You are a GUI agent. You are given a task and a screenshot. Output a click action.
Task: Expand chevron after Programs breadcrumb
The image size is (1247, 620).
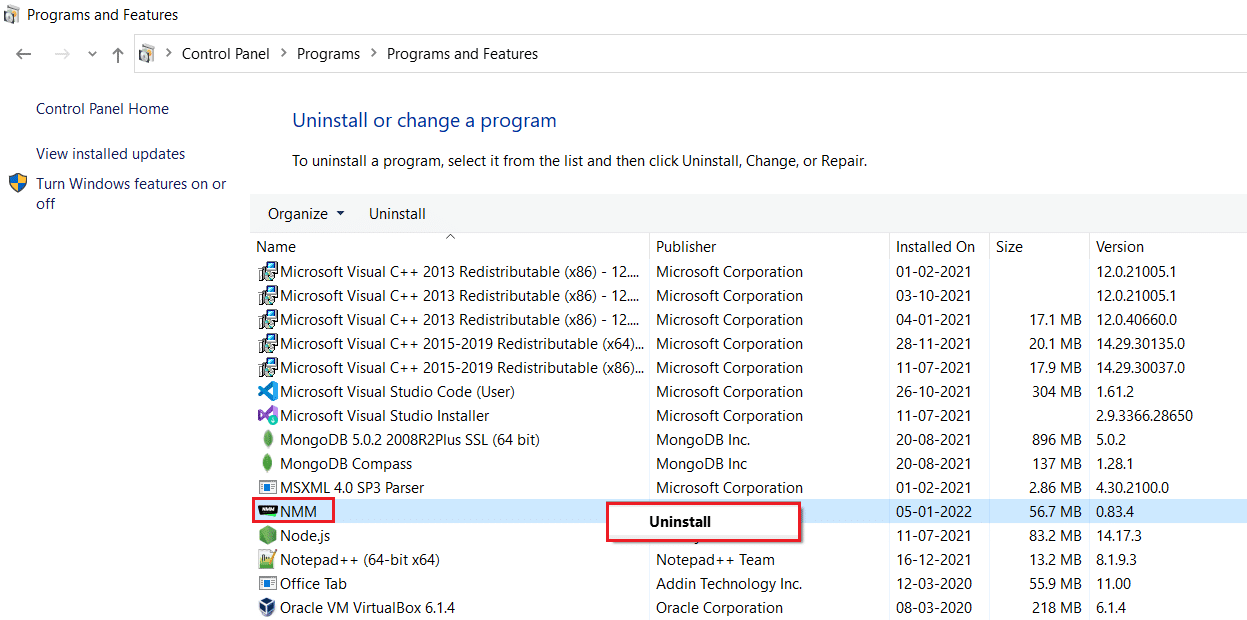374,54
